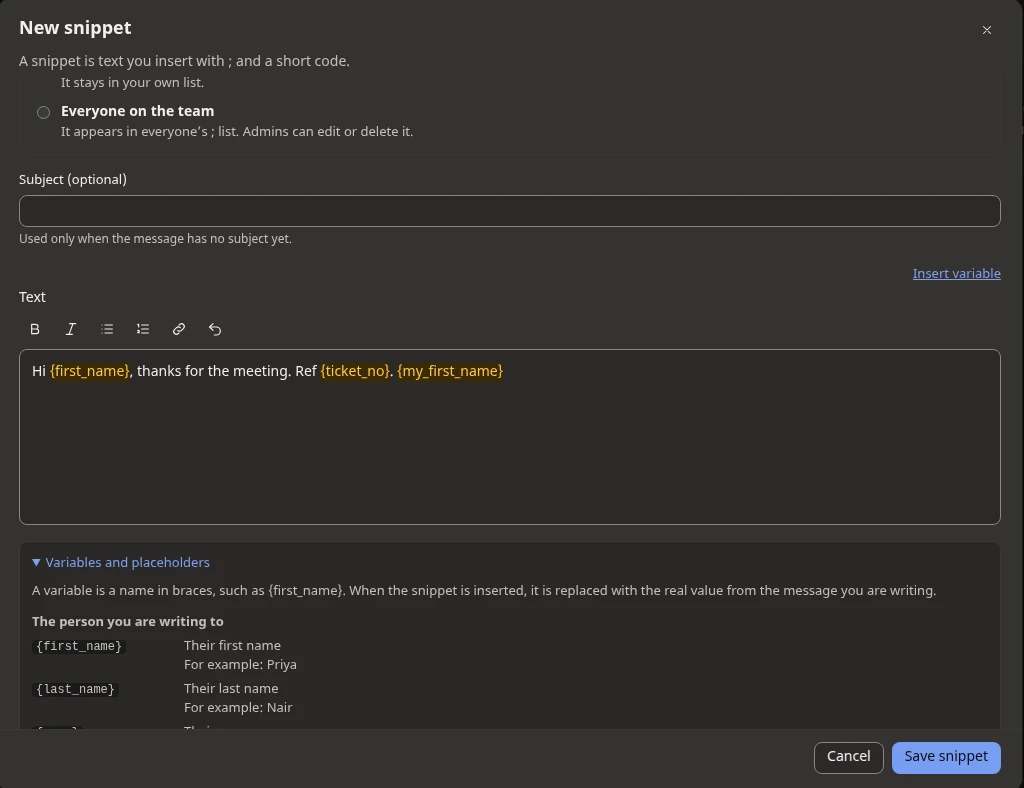Click the 'Subject (optional)' label
This screenshot has width=1024, height=788.
(72, 180)
